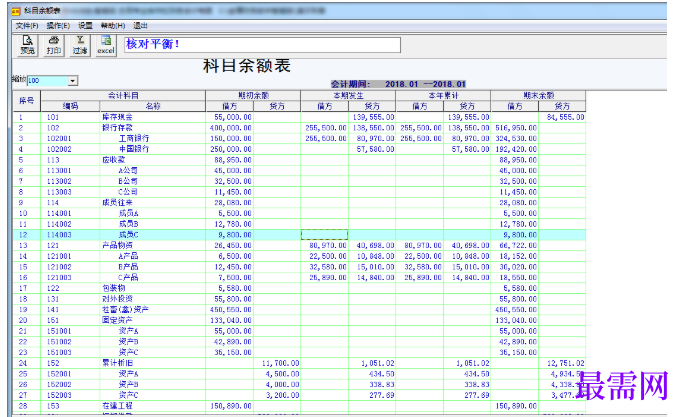
Task: Select the 成员往来 account row
Action: click(299, 203)
